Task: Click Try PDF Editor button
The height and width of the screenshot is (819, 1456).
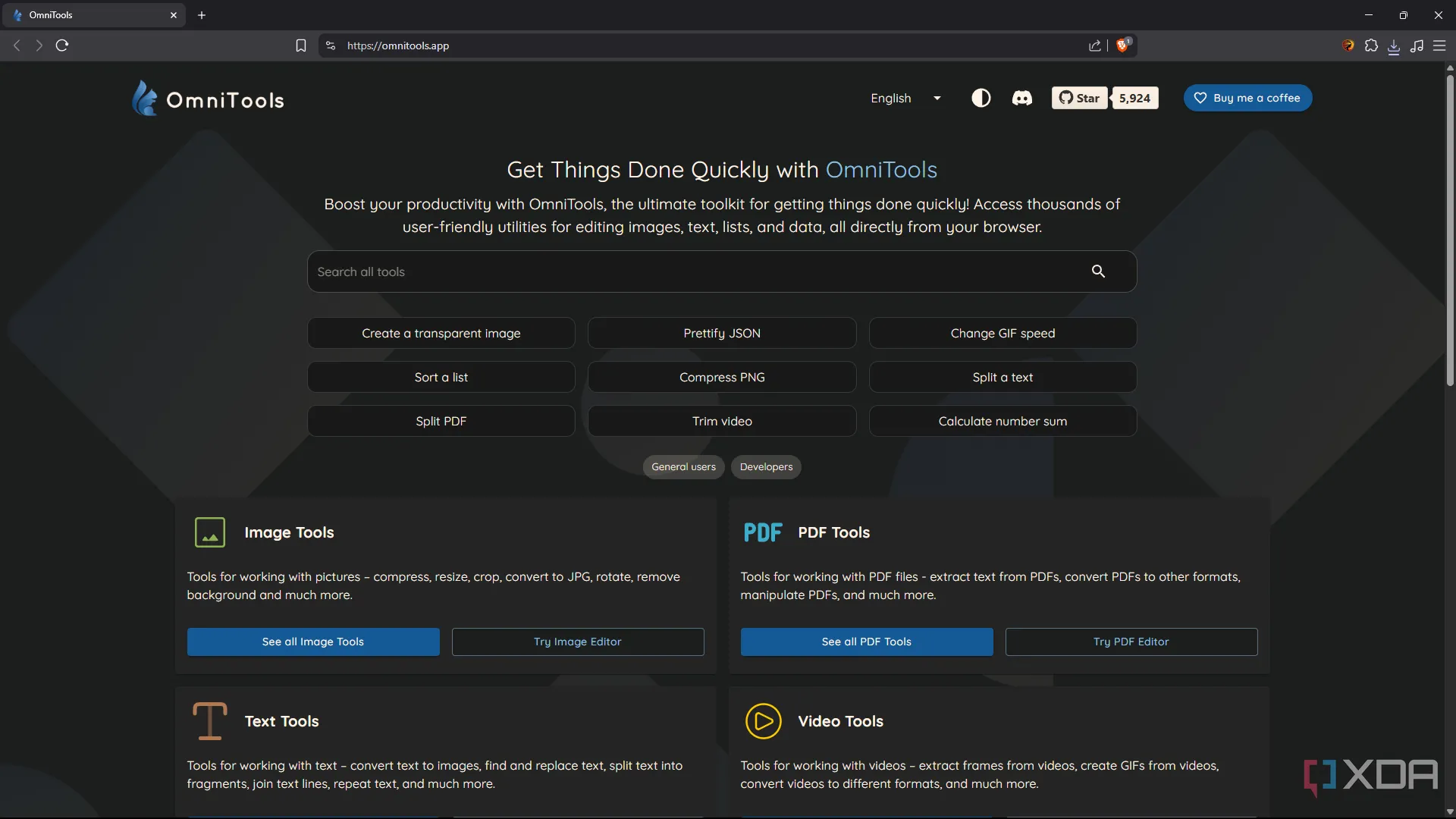Action: (x=1131, y=642)
